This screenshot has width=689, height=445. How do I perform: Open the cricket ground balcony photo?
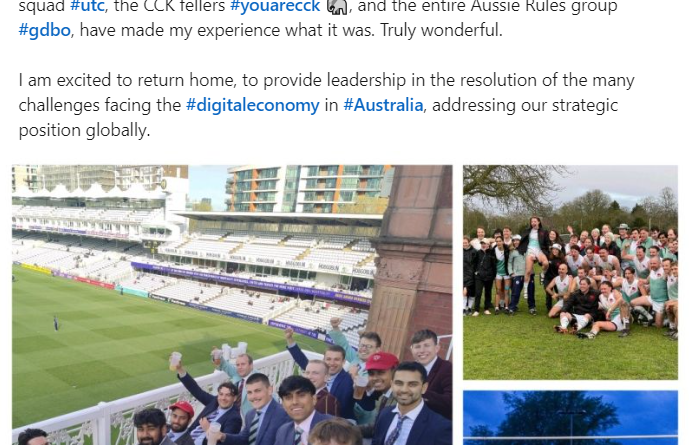pyautogui.click(x=232, y=305)
